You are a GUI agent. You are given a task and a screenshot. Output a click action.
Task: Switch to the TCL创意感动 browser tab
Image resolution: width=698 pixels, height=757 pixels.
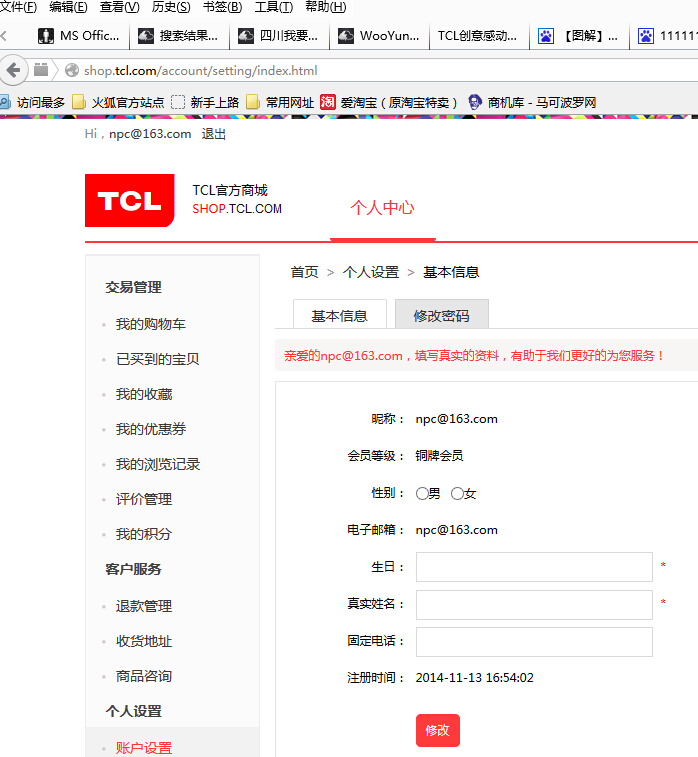(x=479, y=36)
